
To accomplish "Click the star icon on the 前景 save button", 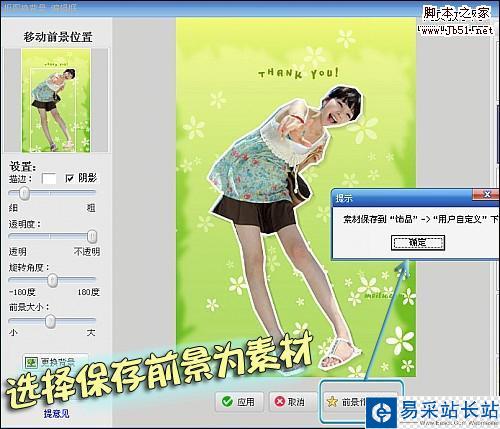I will tap(332, 402).
